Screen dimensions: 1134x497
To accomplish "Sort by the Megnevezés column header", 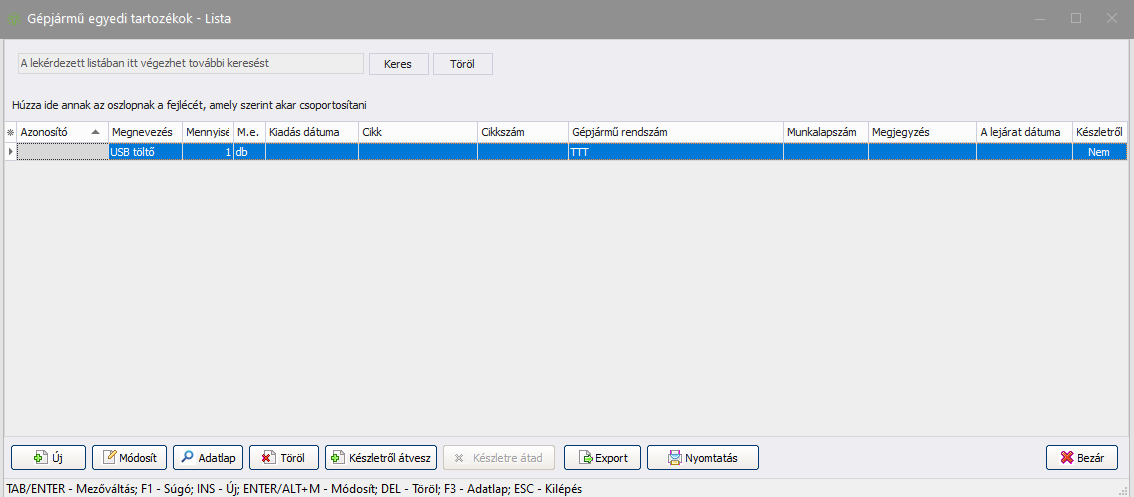I will pos(144,132).
